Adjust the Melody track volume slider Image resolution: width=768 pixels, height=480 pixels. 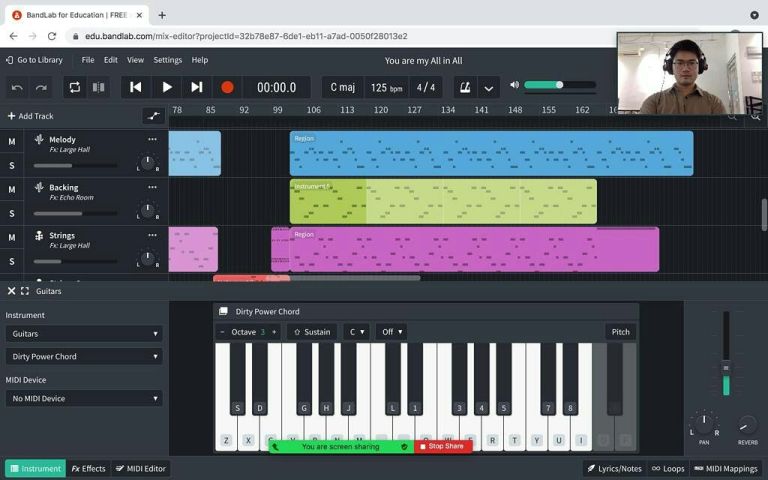(75, 166)
